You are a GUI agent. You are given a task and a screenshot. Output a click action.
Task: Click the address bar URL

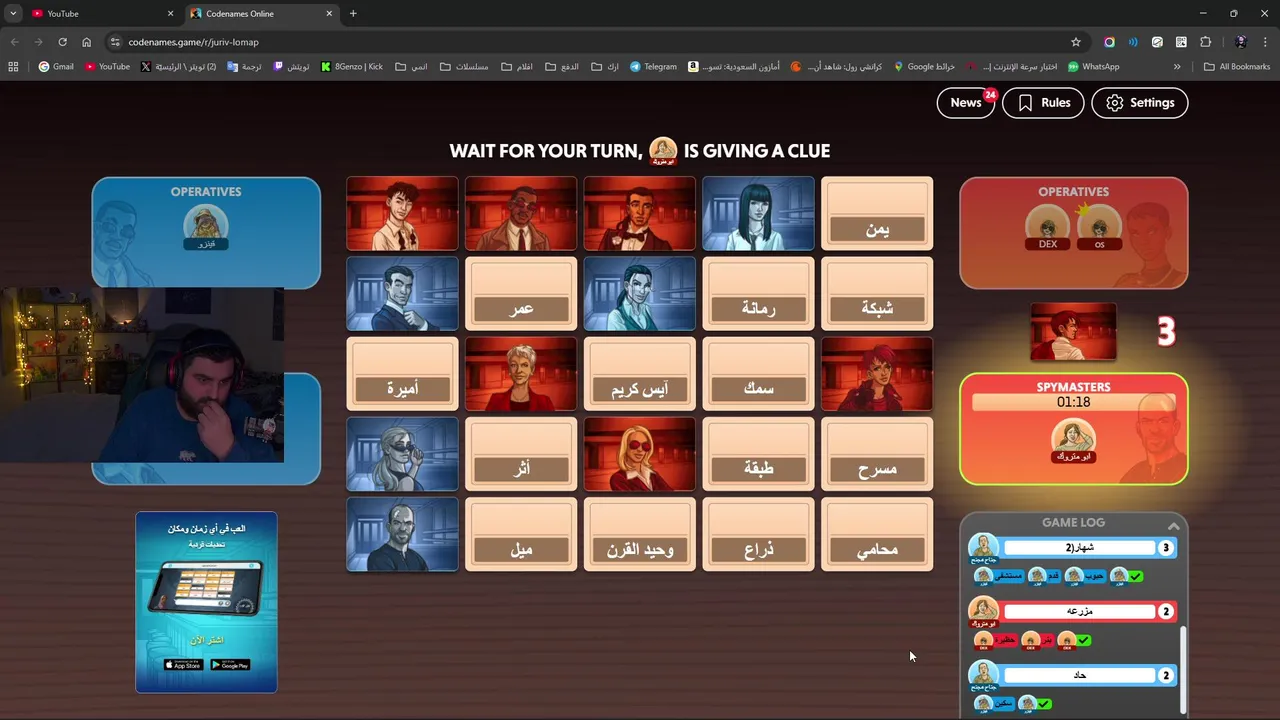tap(193, 42)
